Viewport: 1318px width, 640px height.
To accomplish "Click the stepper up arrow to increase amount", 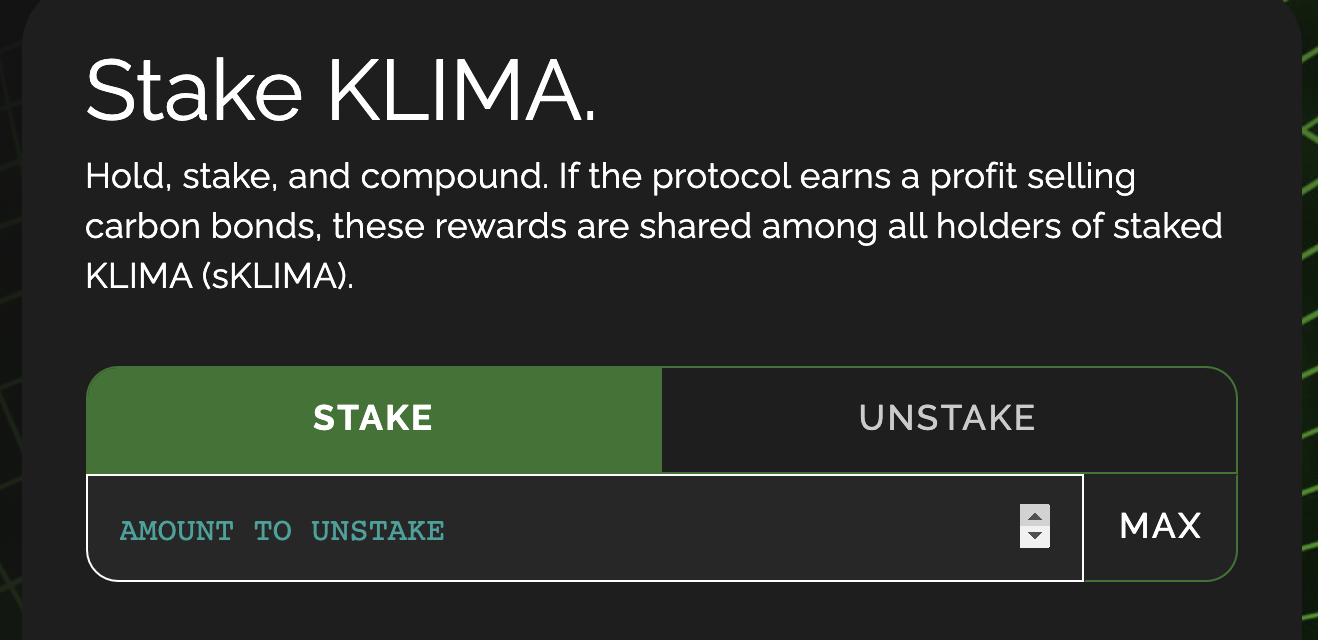I will point(1035,516).
